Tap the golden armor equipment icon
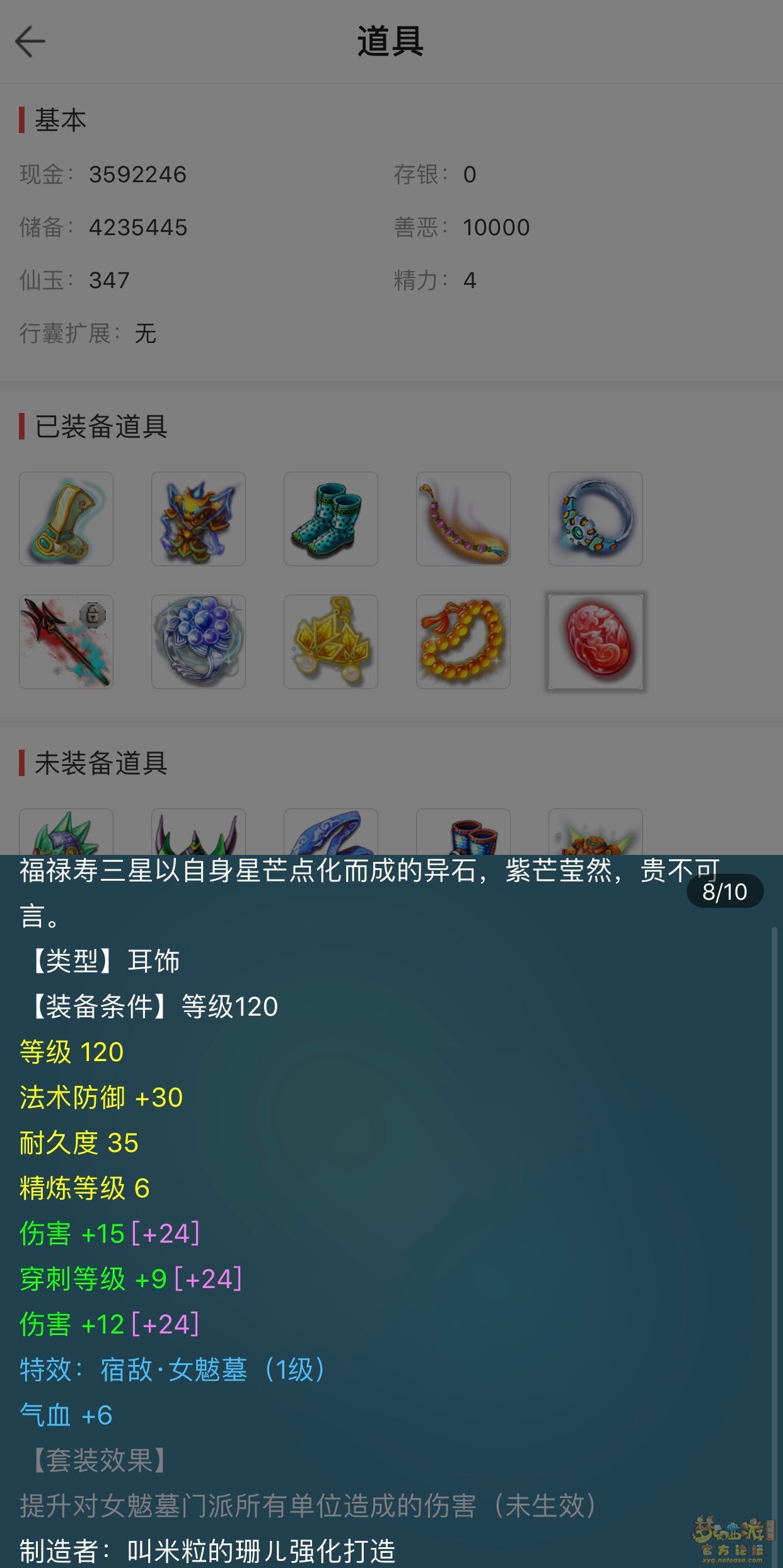 pos(199,519)
